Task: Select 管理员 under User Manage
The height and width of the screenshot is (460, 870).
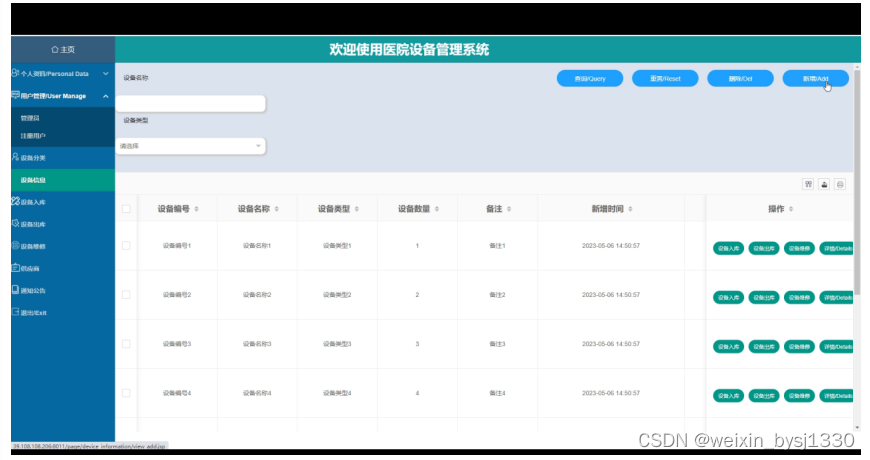Action: (30, 118)
